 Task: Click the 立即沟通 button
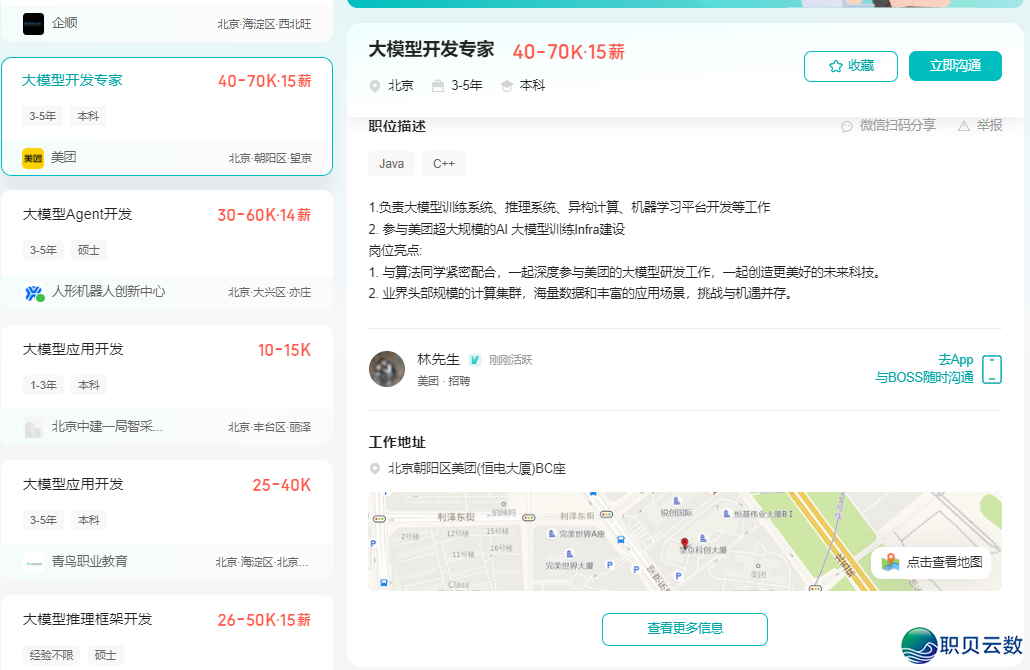[x=955, y=66]
